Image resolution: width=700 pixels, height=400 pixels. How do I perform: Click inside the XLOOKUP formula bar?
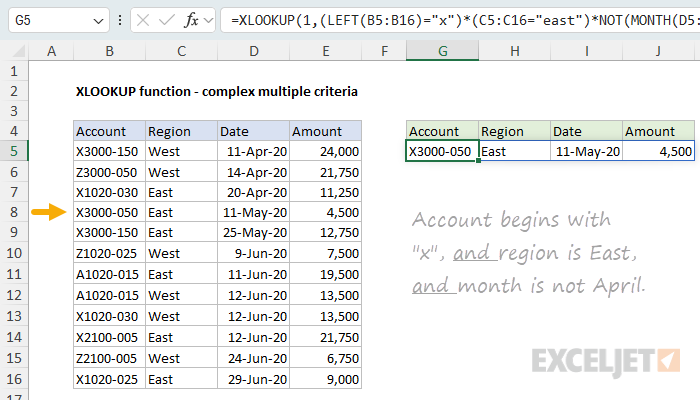tap(461, 20)
